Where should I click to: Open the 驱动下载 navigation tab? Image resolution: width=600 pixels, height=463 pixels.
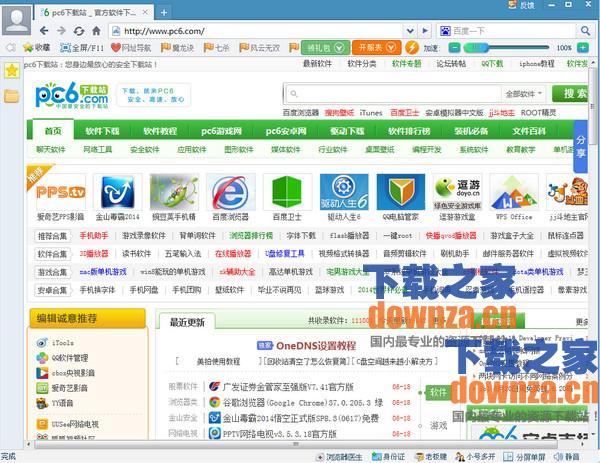[347, 131]
